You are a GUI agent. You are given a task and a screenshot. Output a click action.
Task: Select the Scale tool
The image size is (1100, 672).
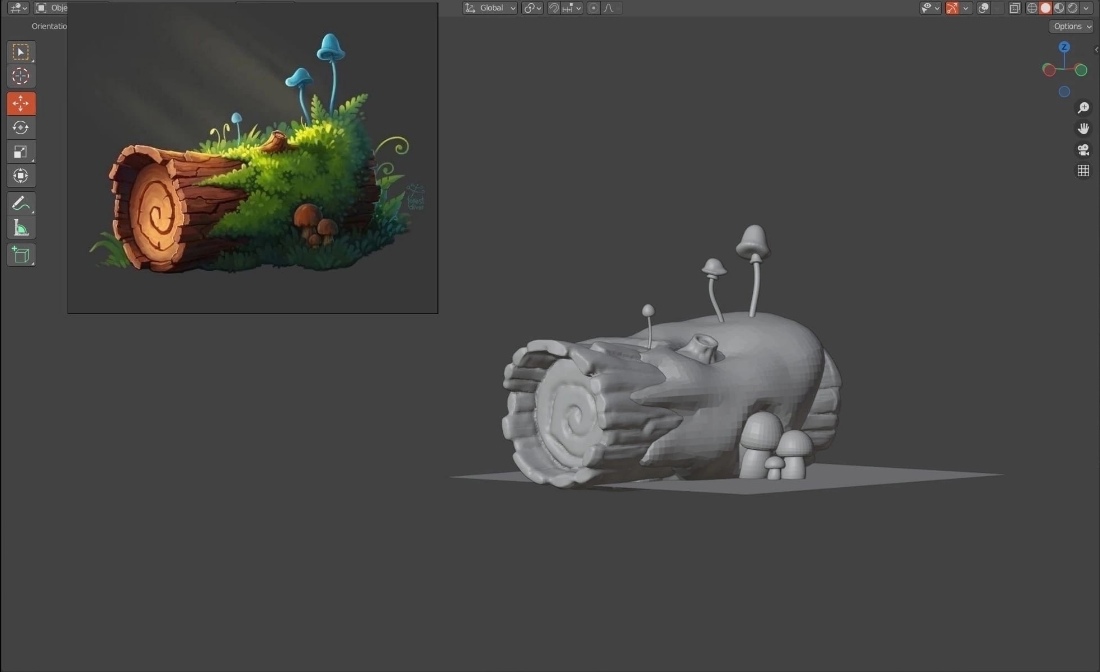click(20, 152)
